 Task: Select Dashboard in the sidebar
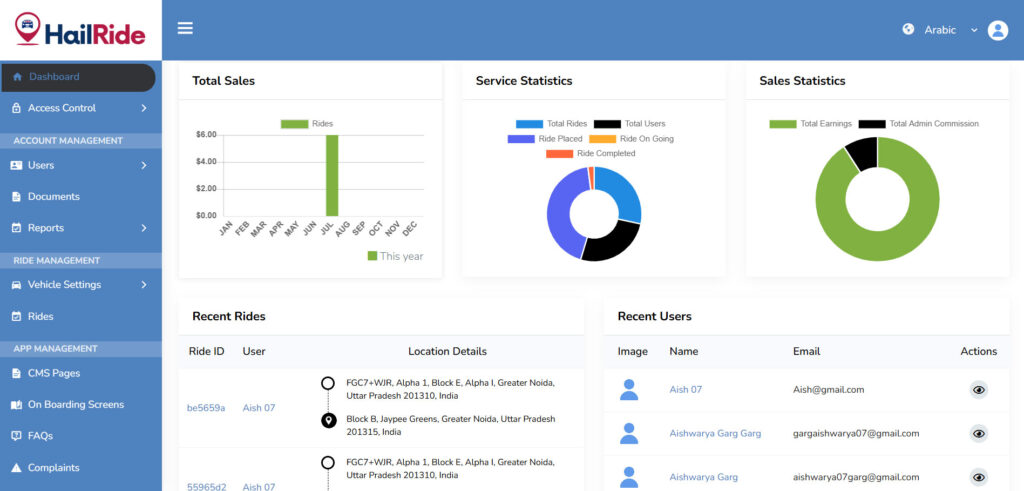(54, 77)
